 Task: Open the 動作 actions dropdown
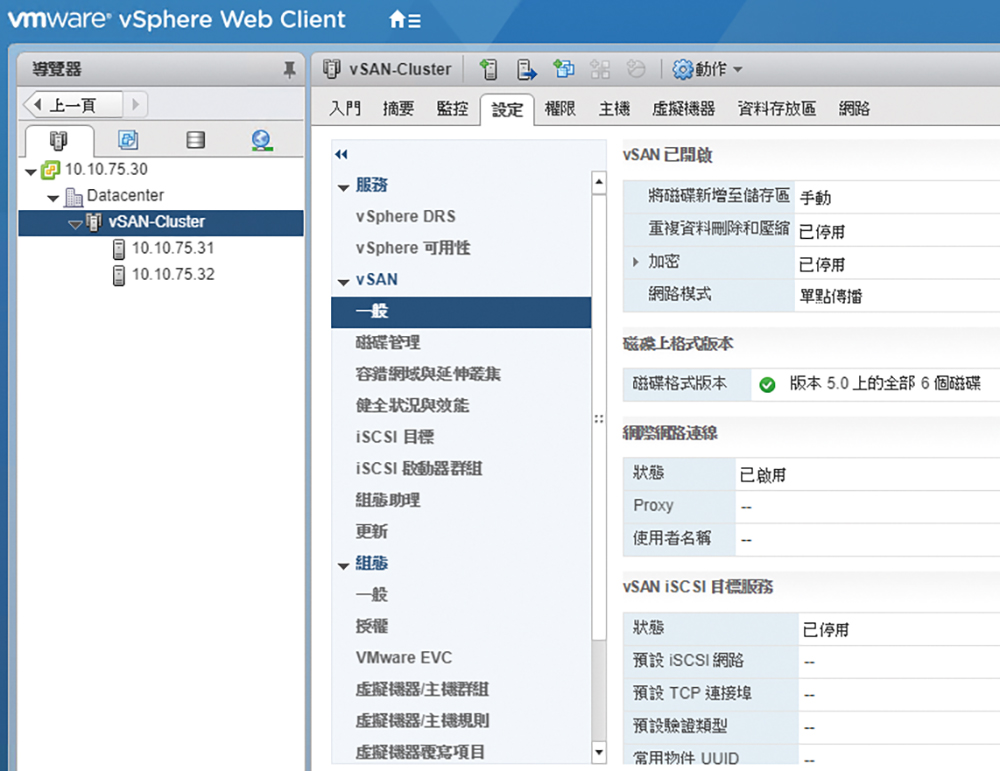click(x=708, y=69)
